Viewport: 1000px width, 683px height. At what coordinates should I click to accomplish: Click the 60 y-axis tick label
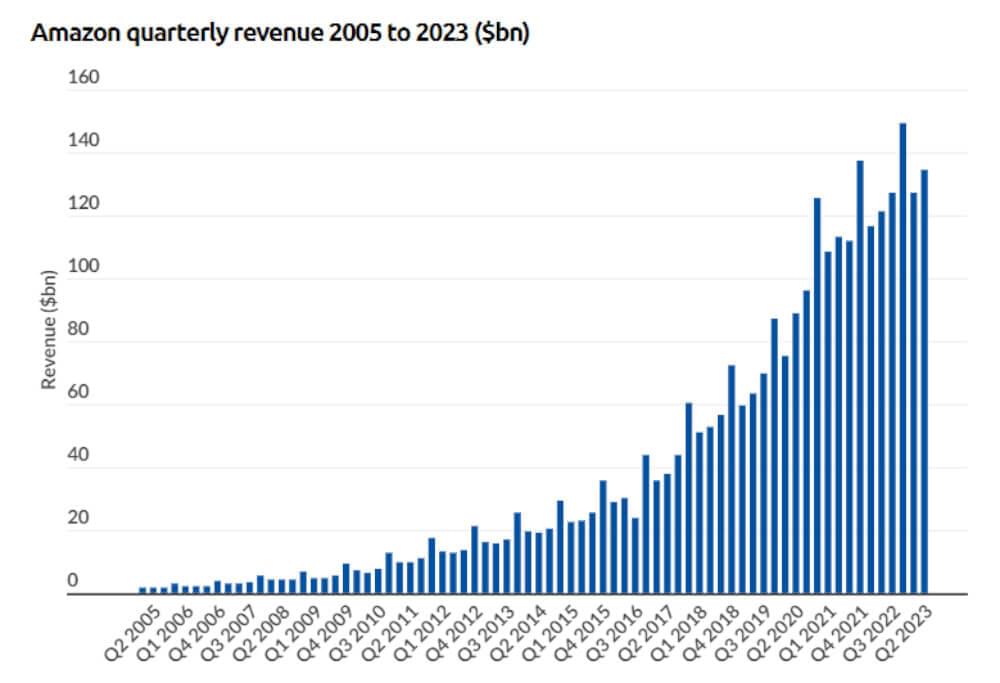point(78,393)
